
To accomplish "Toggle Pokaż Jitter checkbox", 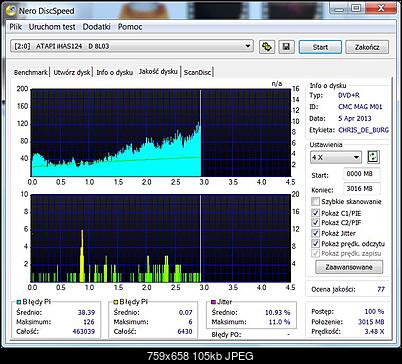I will pyautogui.click(x=315, y=233).
